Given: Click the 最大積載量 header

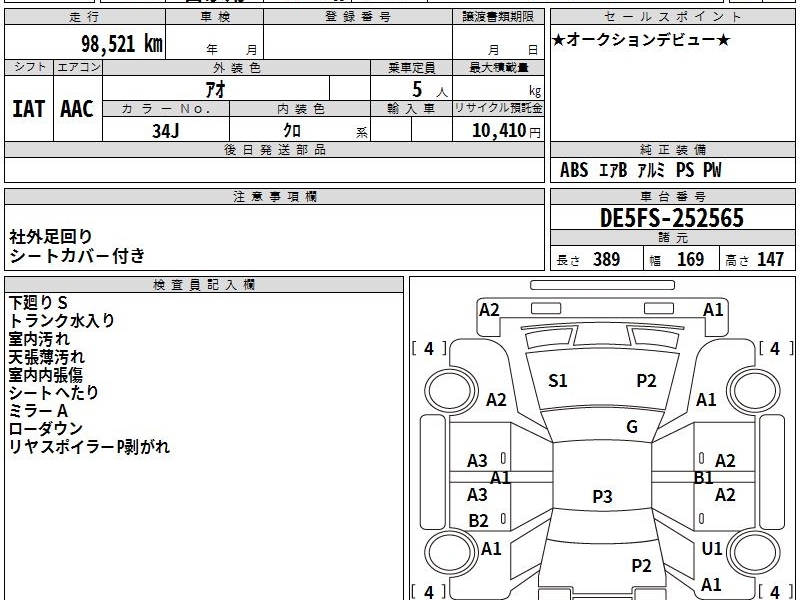Looking at the screenshot, I should click(498, 67).
